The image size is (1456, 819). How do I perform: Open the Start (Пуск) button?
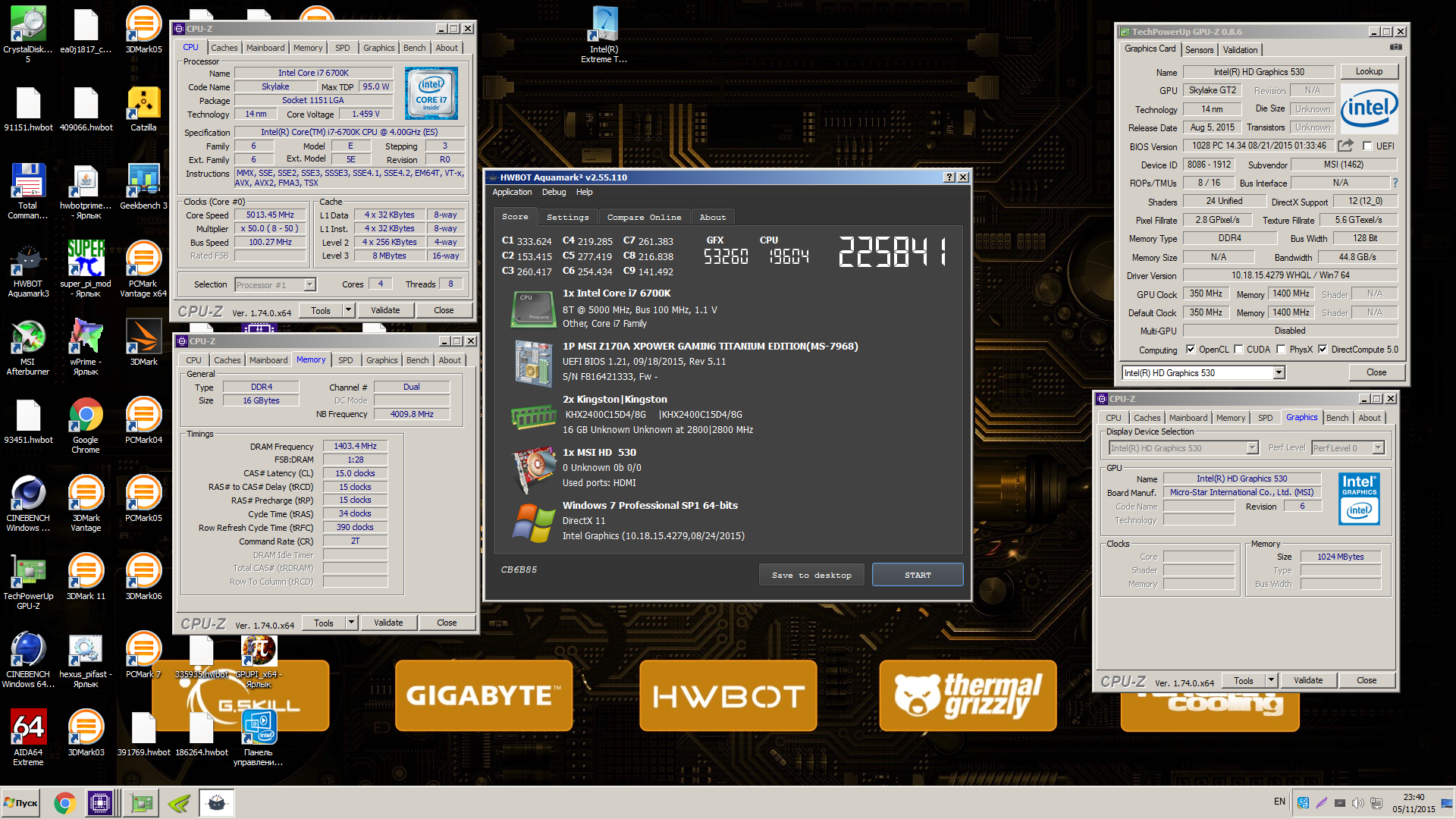pos(22,803)
